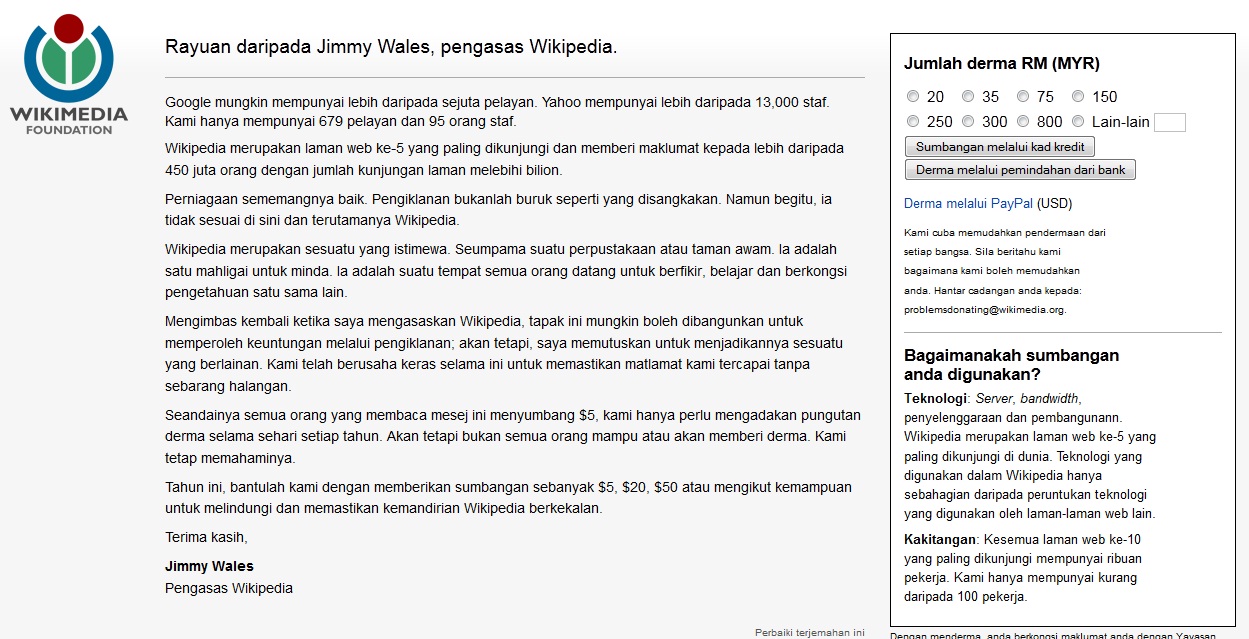This screenshot has height=639, width=1249.
Task: Click the problemsdonating@wikimedia.org address
Action: 985,310
